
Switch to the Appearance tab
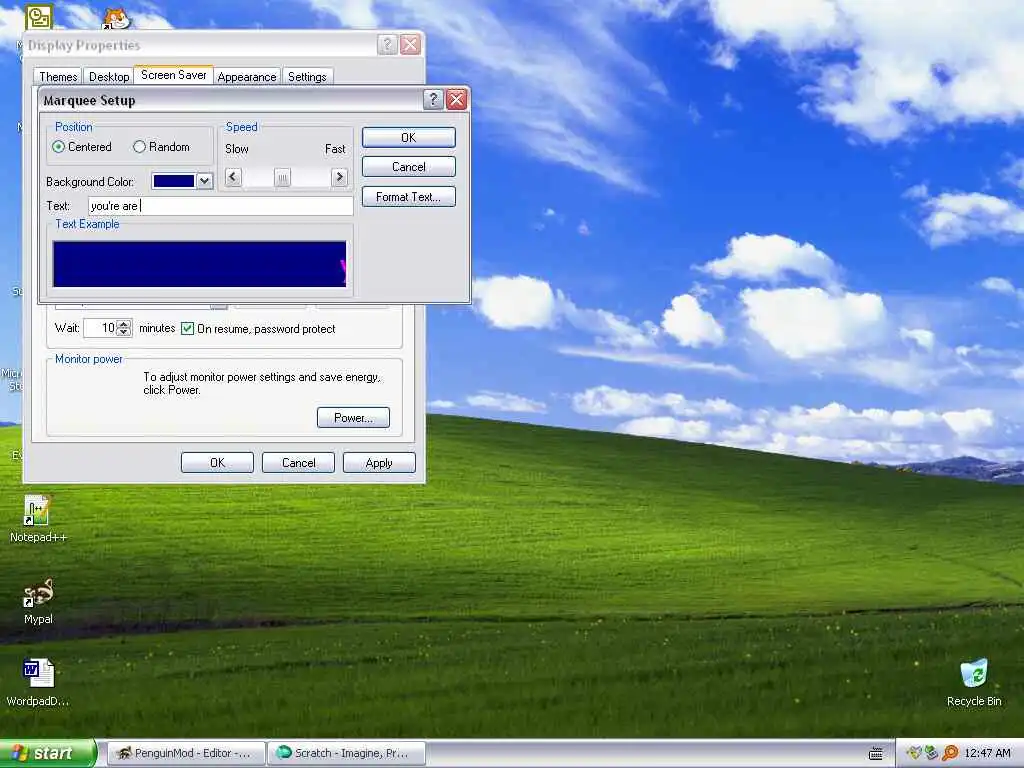click(x=247, y=76)
